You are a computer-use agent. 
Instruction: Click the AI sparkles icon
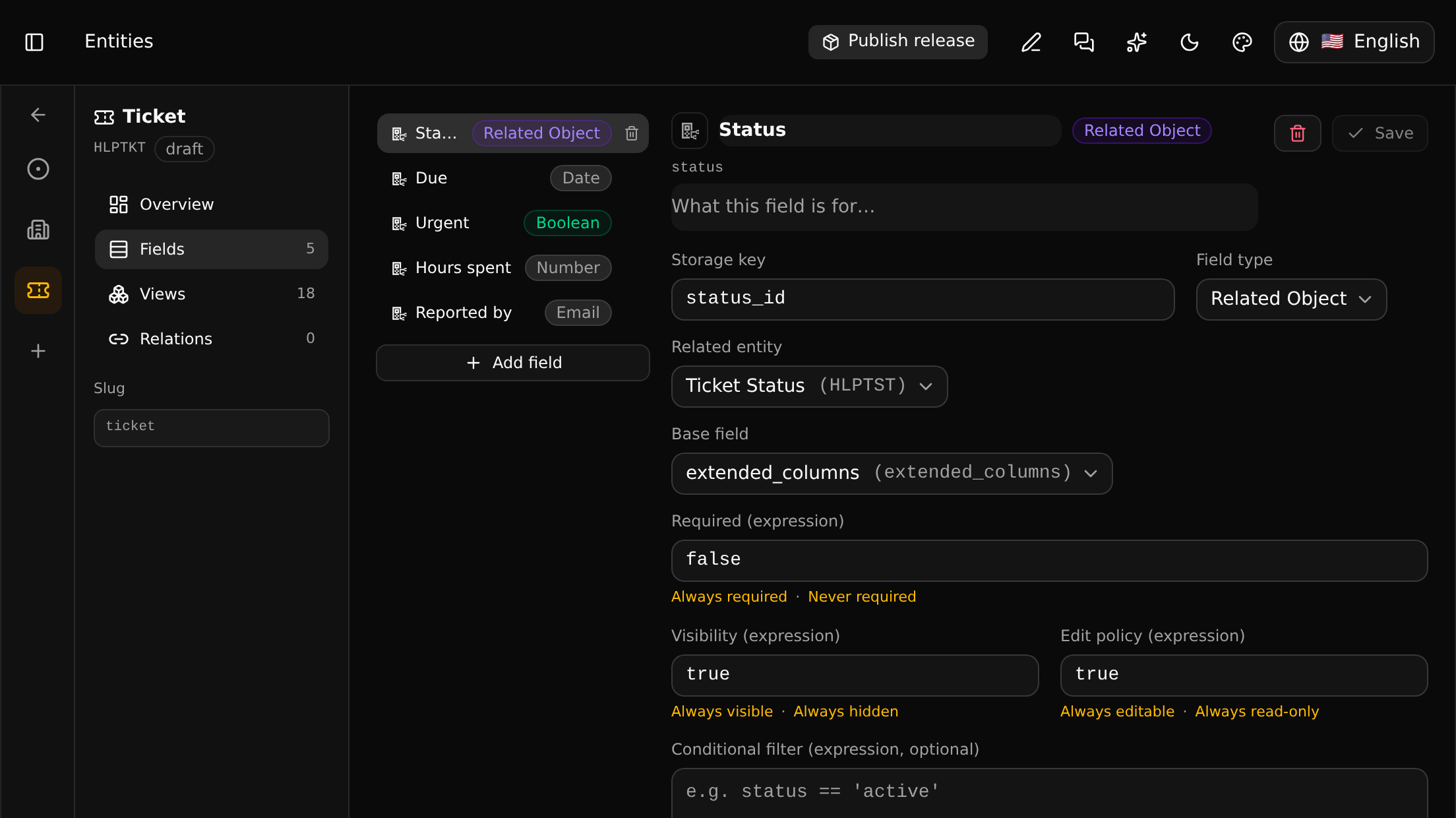pos(1137,42)
